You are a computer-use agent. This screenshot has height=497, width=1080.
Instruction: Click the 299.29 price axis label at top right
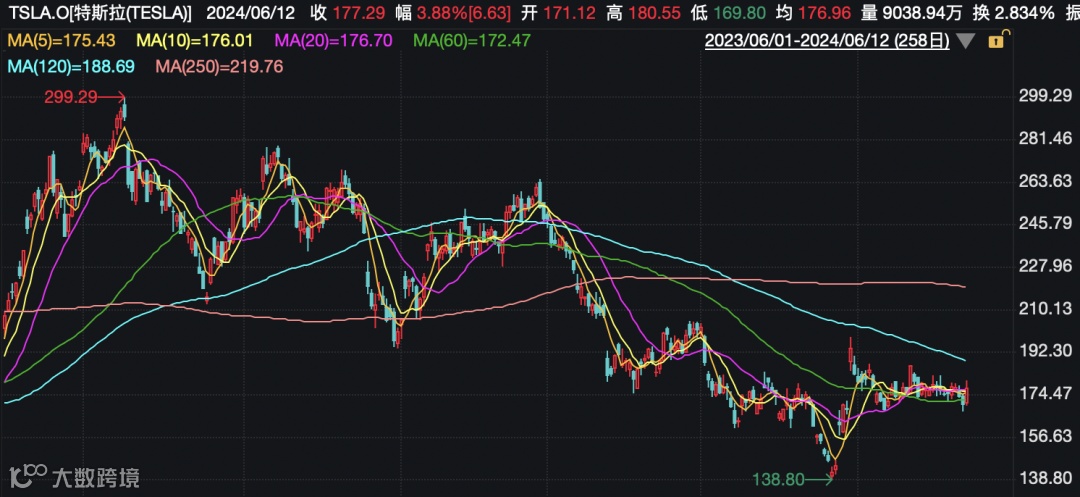point(1045,96)
